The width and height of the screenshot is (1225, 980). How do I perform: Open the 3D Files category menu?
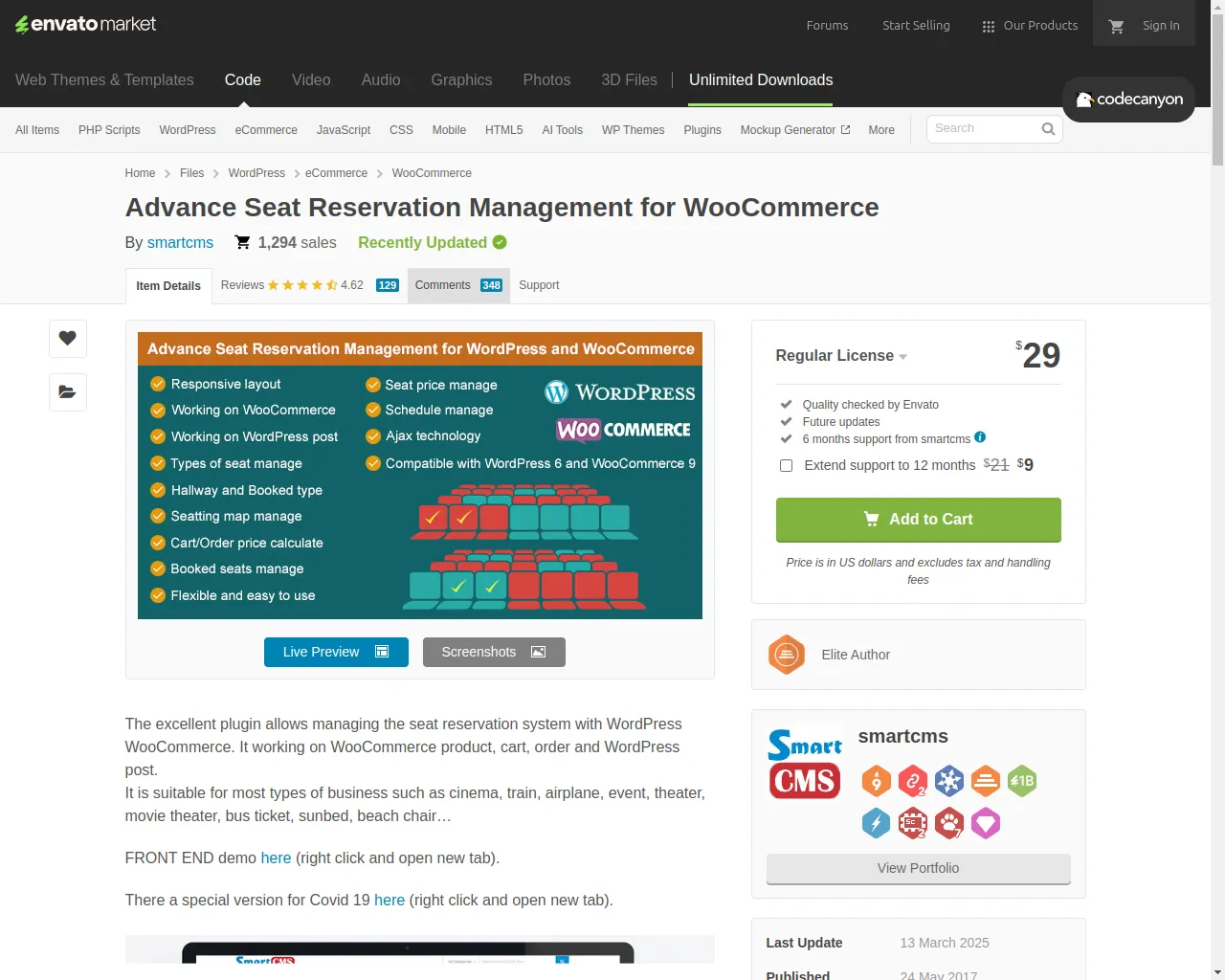629,80
